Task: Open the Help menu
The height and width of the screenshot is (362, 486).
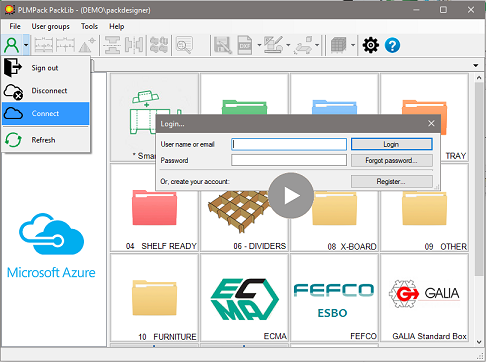Action: click(117, 26)
